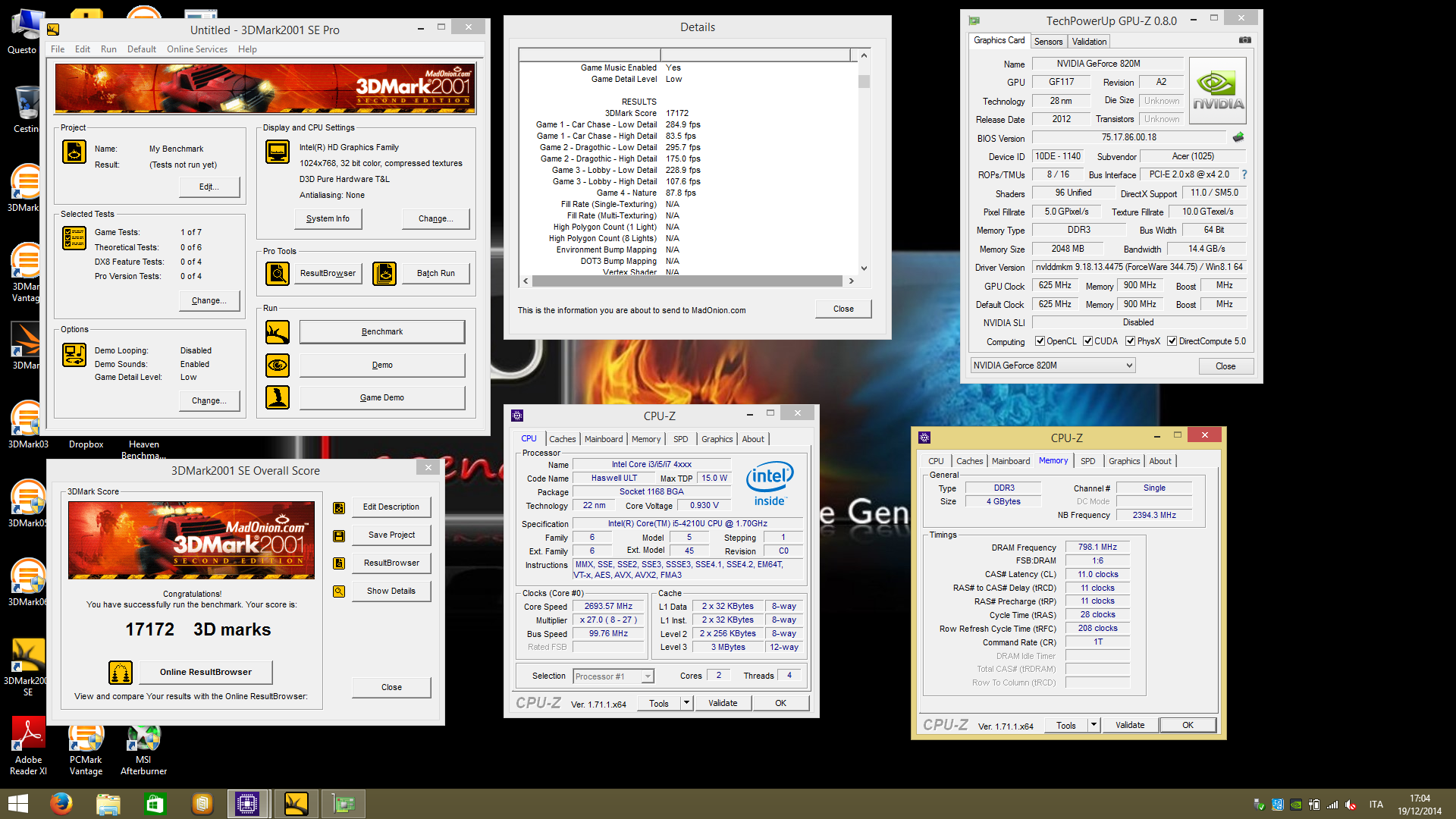This screenshot has height=819, width=1456.
Task: Click the Details horizontal scrollbar
Action: 687,281
